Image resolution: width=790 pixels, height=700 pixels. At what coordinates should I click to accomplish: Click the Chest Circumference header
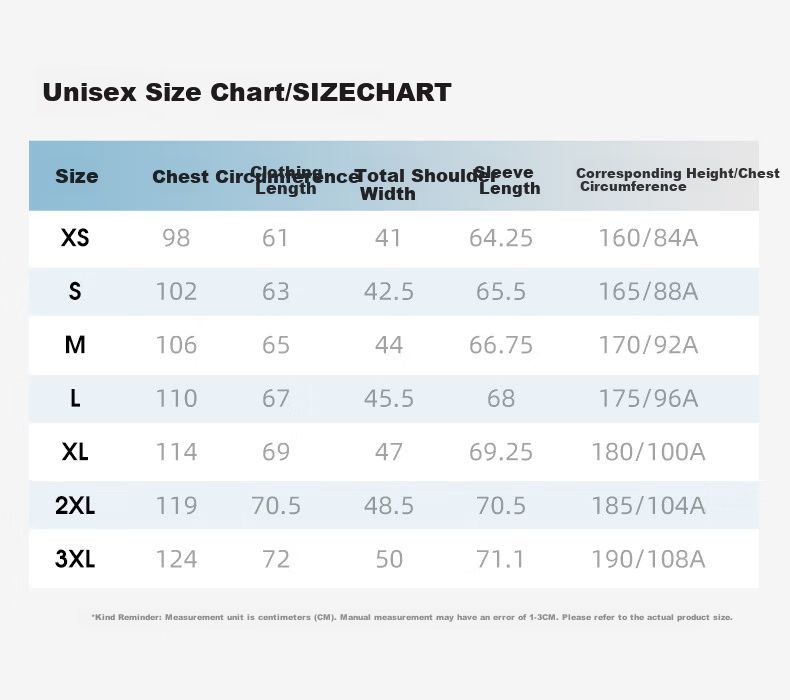(256, 176)
